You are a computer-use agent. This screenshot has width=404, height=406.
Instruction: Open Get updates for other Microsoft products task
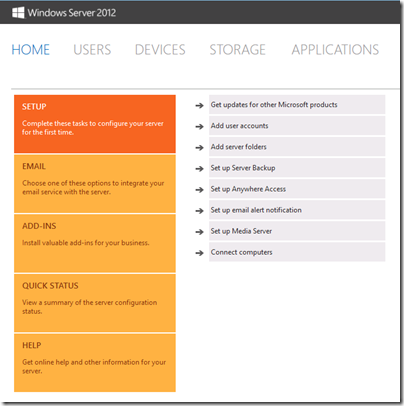(x=297, y=105)
